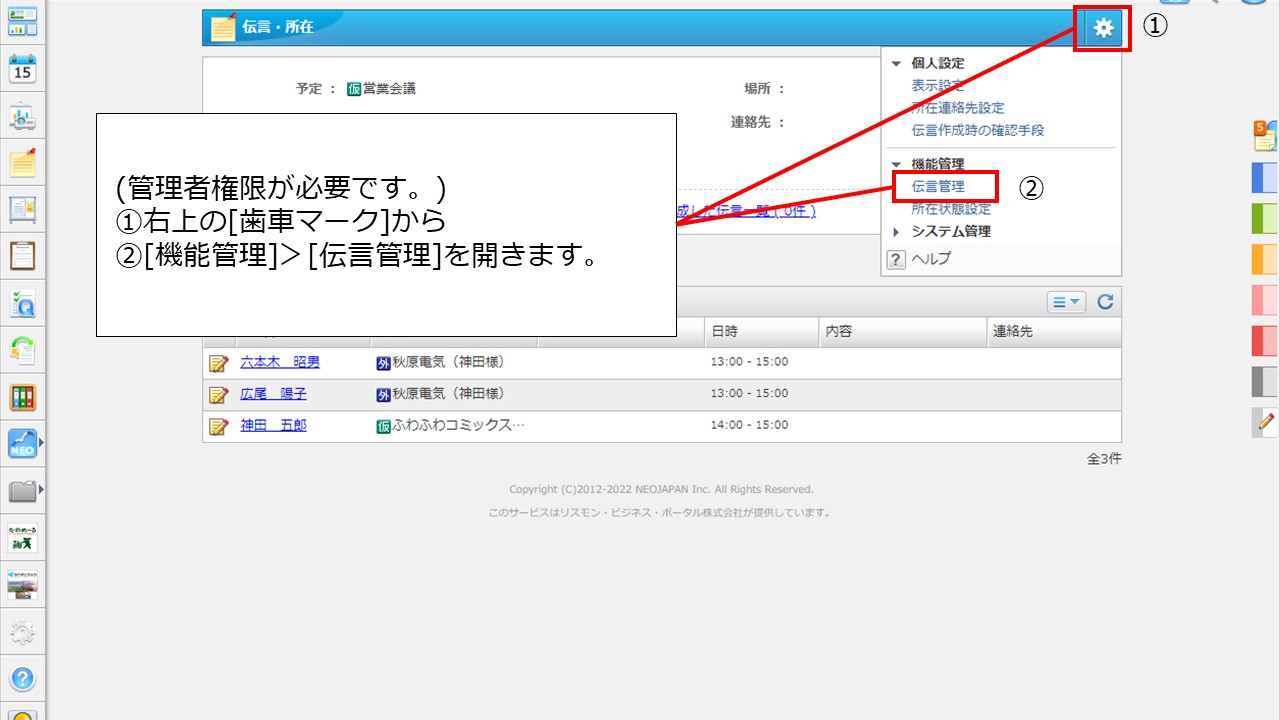Open the binder cabinet icon in sidebar
Viewport: 1280px width, 720px height.
coord(22,397)
